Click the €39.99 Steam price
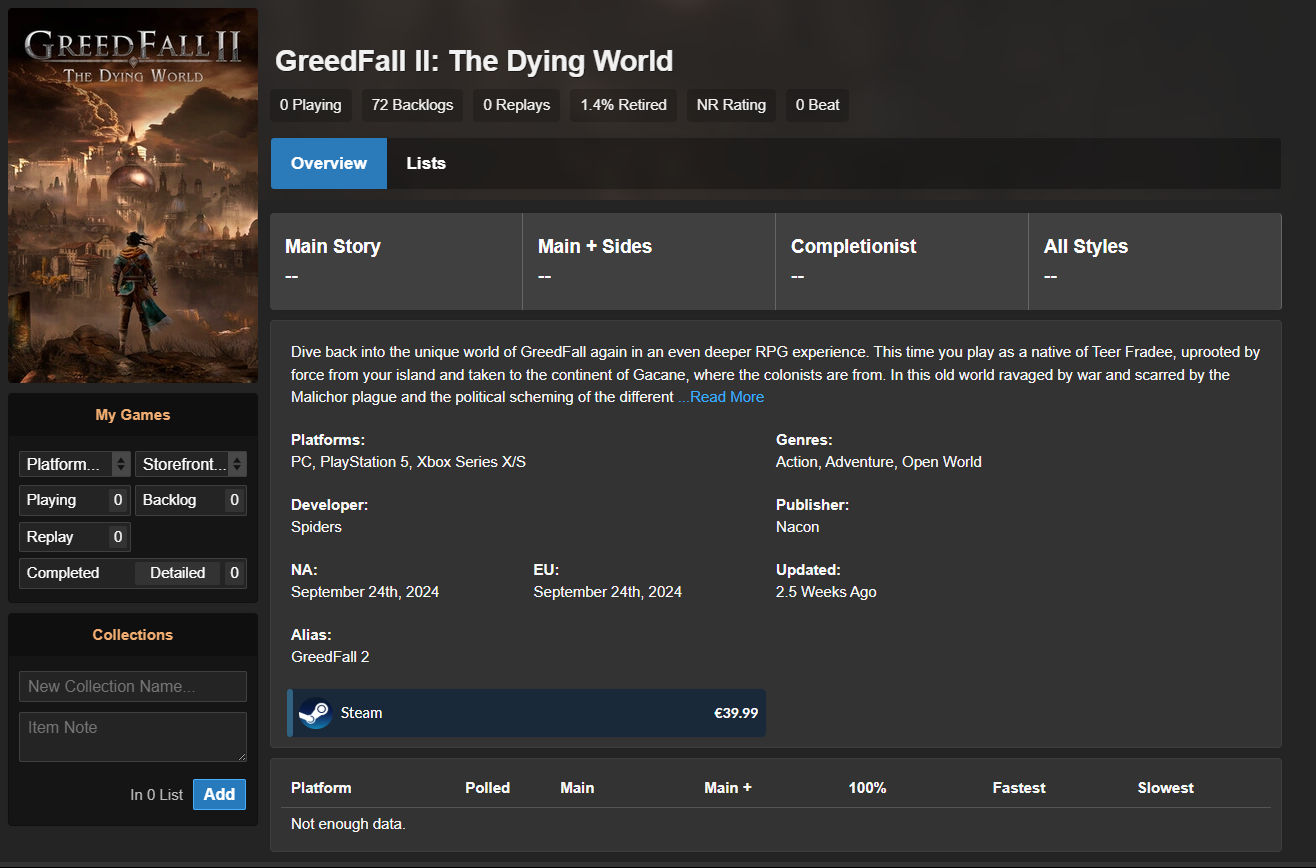 736,713
